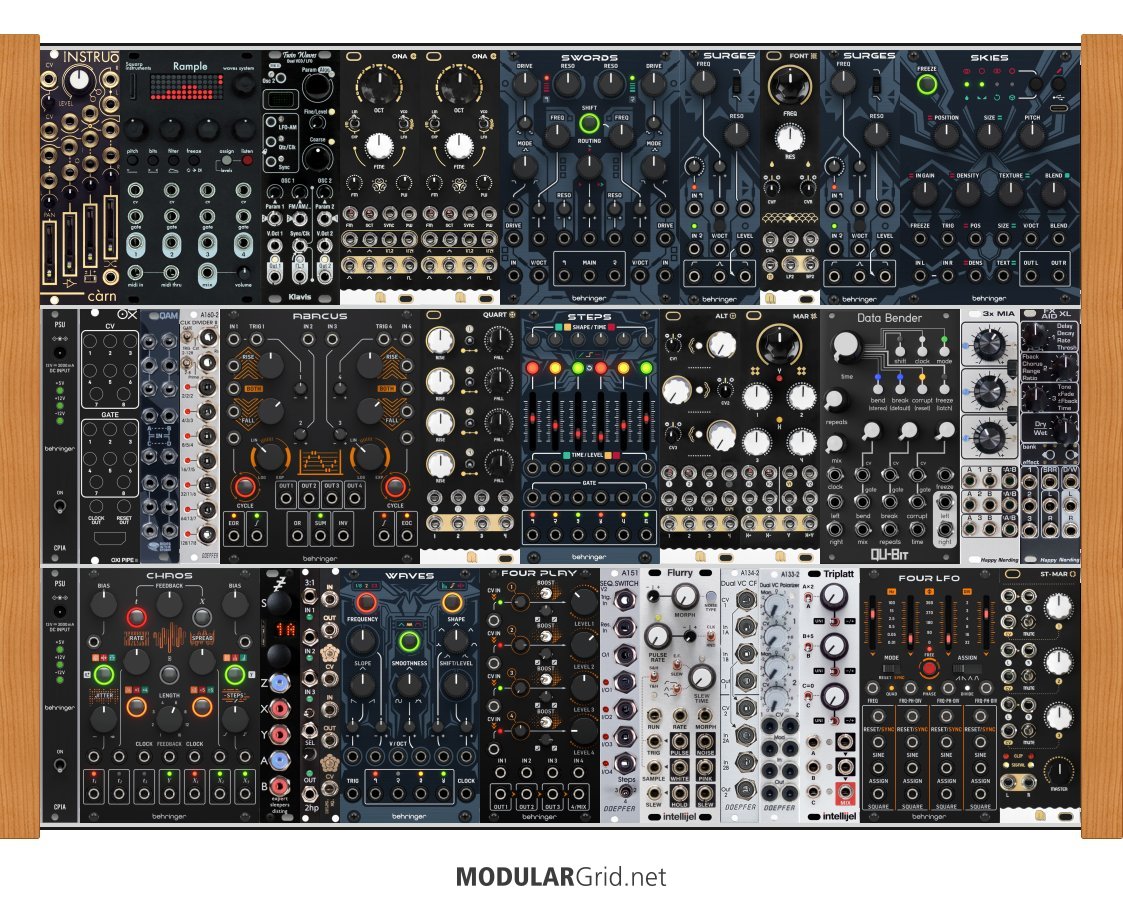
Task: Click the Skies POSITION knob
Action: point(945,135)
